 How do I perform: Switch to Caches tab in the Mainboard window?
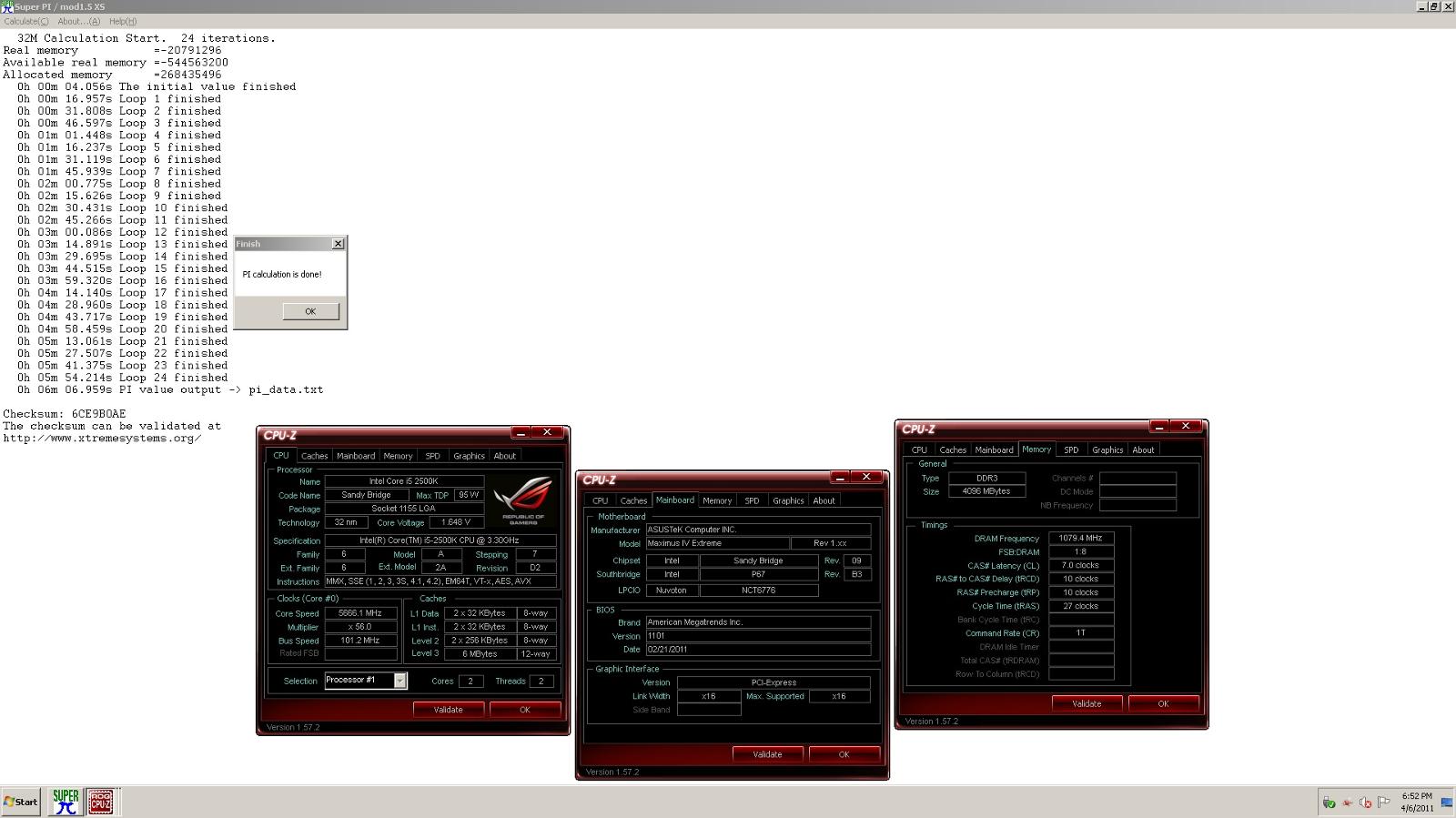click(633, 500)
